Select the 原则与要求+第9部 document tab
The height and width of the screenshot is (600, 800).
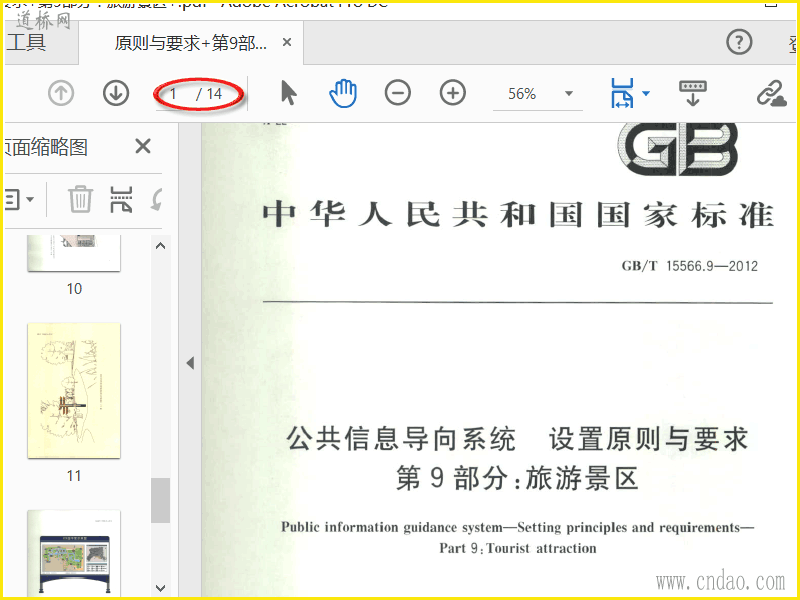coord(190,43)
